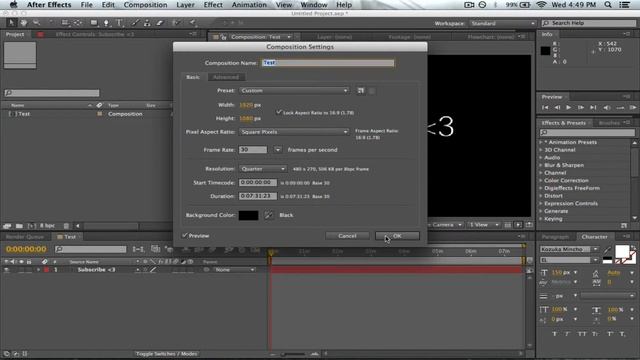Screen dimensions: 640x360
Task: Select the Rectangle shape tool
Action: 94,23
